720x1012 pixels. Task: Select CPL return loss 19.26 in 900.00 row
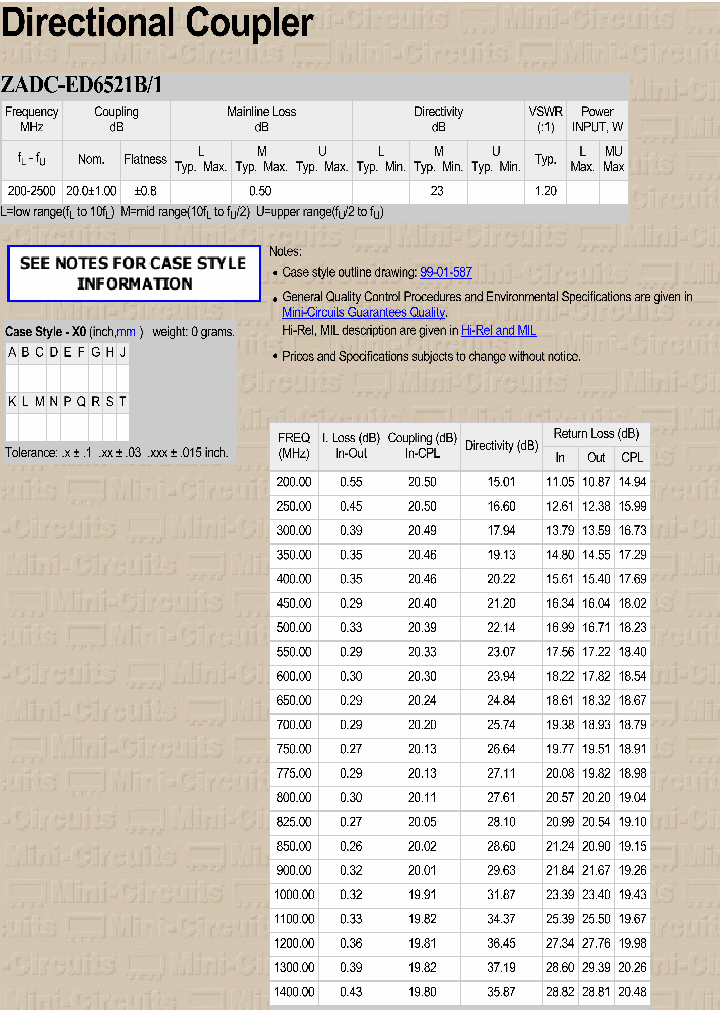coord(632,871)
